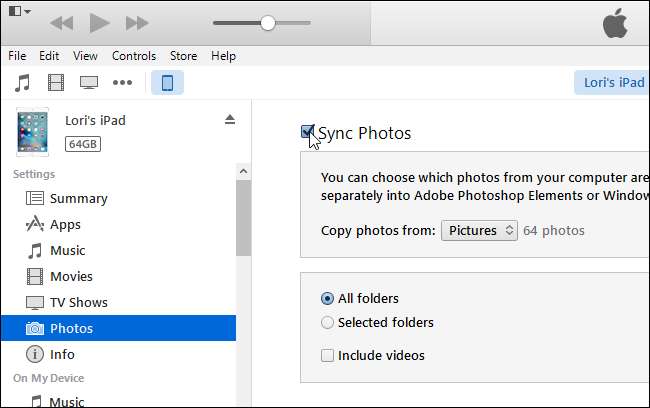The width and height of the screenshot is (650, 408).
Task: Skip to next track
Action: pos(137,22)
